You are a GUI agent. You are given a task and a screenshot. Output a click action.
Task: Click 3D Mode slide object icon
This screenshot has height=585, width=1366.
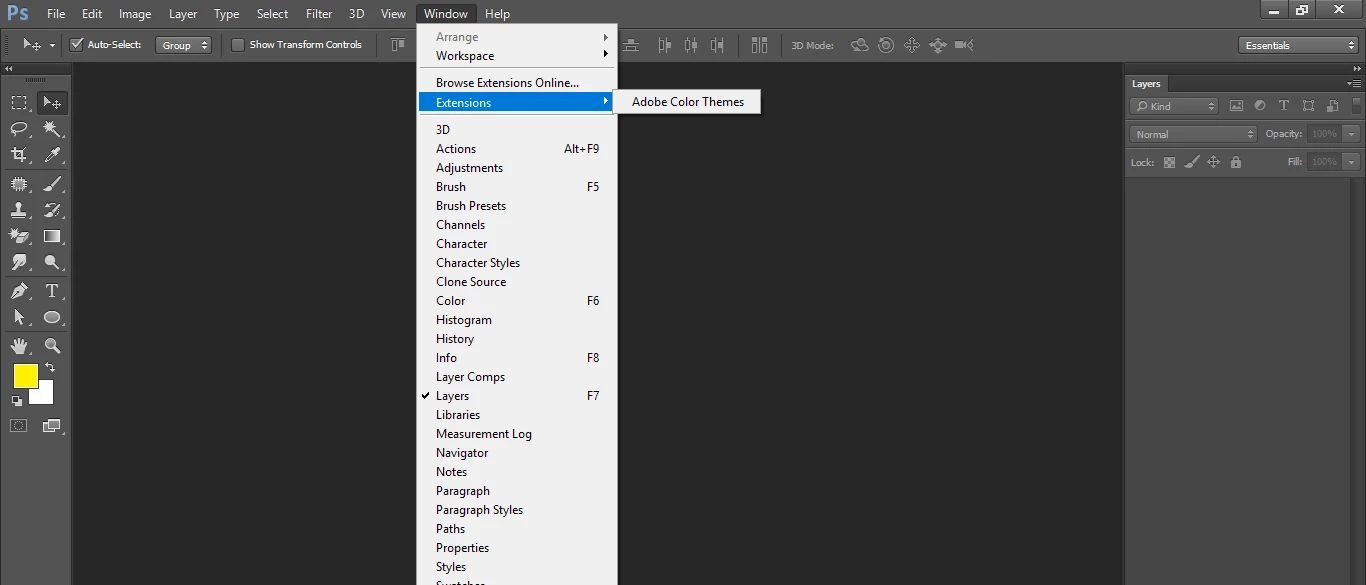pyautogui.click(x=937, y=45)
